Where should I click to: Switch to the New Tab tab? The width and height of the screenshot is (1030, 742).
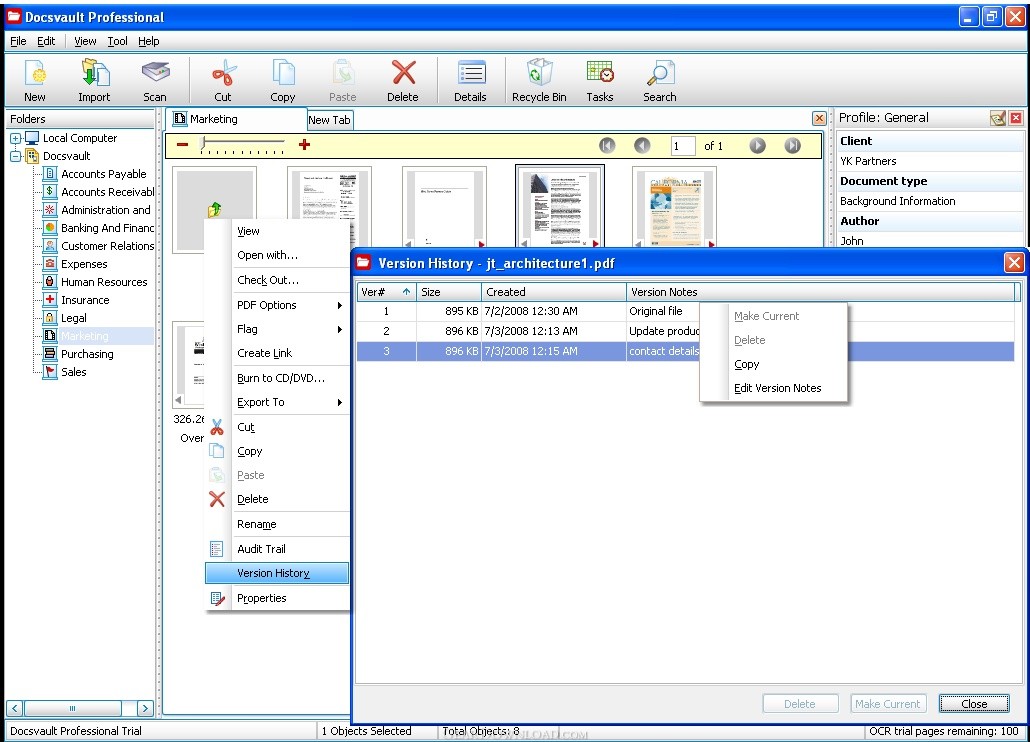click(330, 120)
